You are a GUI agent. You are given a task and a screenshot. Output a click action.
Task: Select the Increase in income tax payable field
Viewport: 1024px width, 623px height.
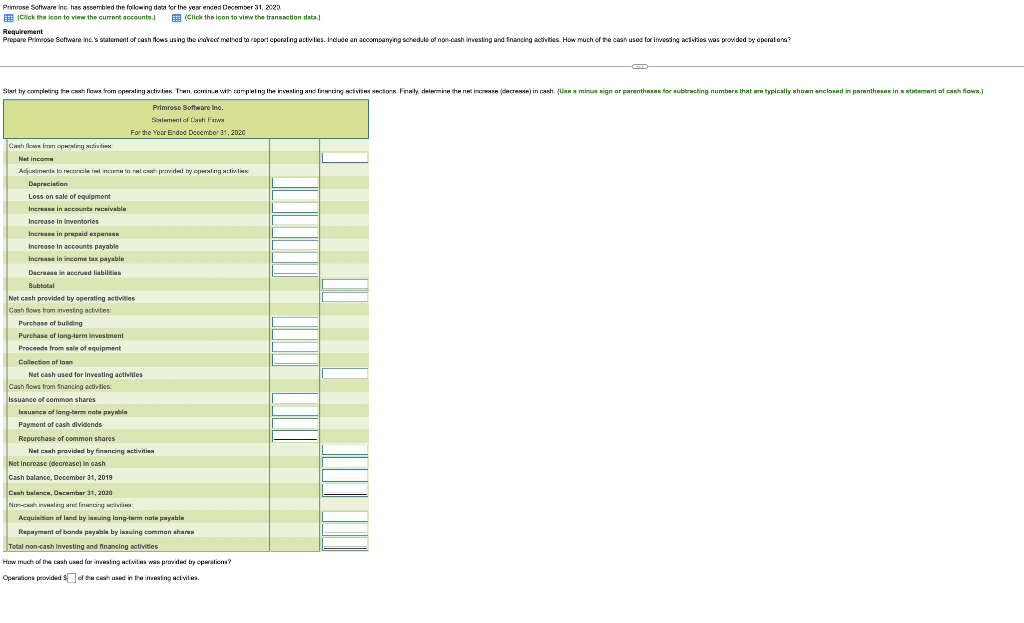click(x=295, y=258)
